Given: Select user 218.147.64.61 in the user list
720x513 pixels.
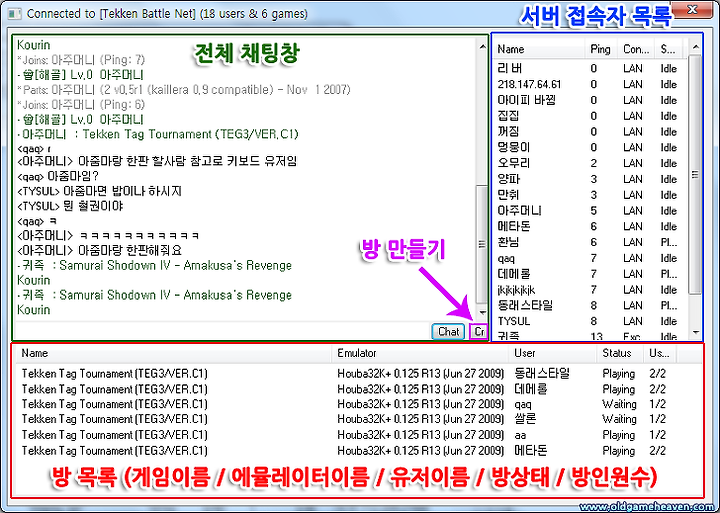Looking at the screenshot, I should [x=591, y=85].
